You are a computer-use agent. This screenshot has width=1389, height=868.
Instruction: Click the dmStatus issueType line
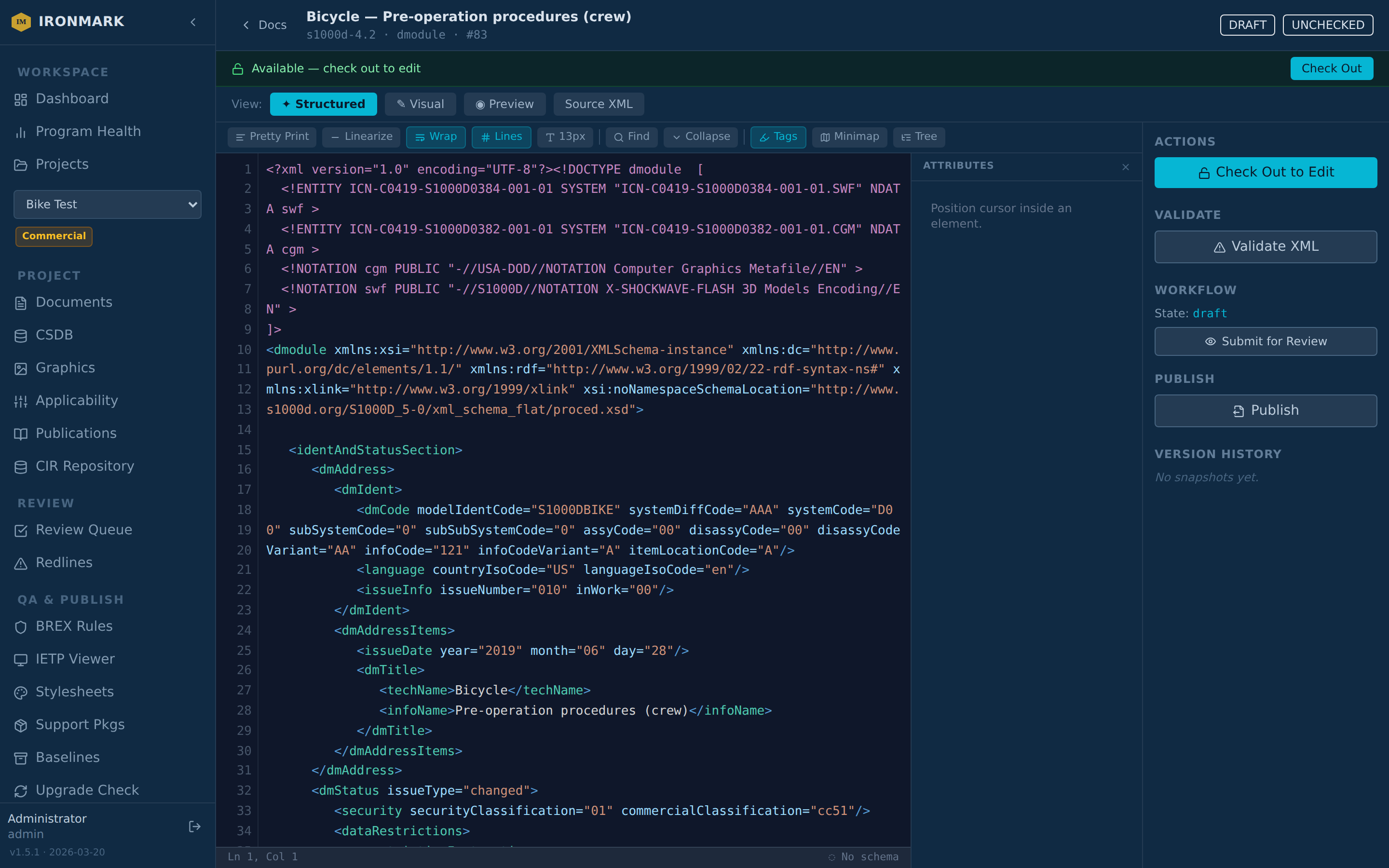tap(425, 790)
